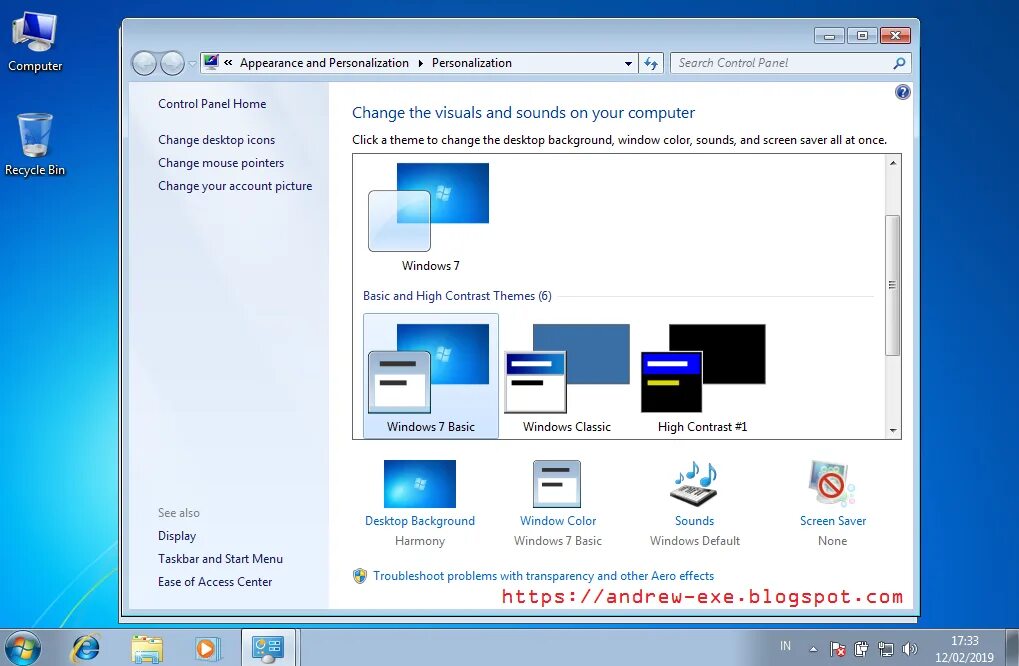Screen dimensions: 1019x666
Task: Open the Start menu orb
Action: click(22, 648)
